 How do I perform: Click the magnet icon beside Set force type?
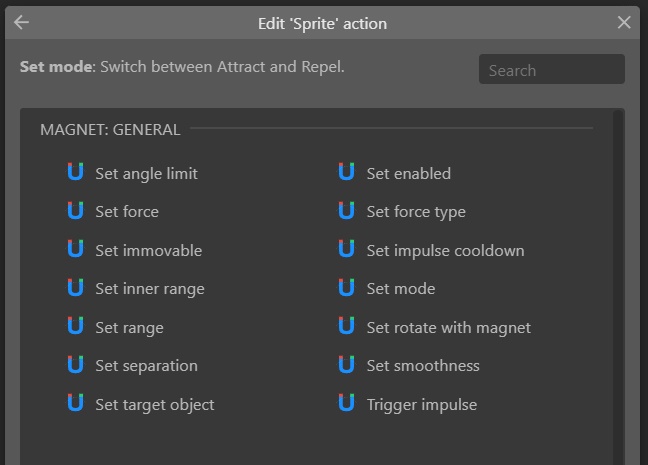(346, 211)
